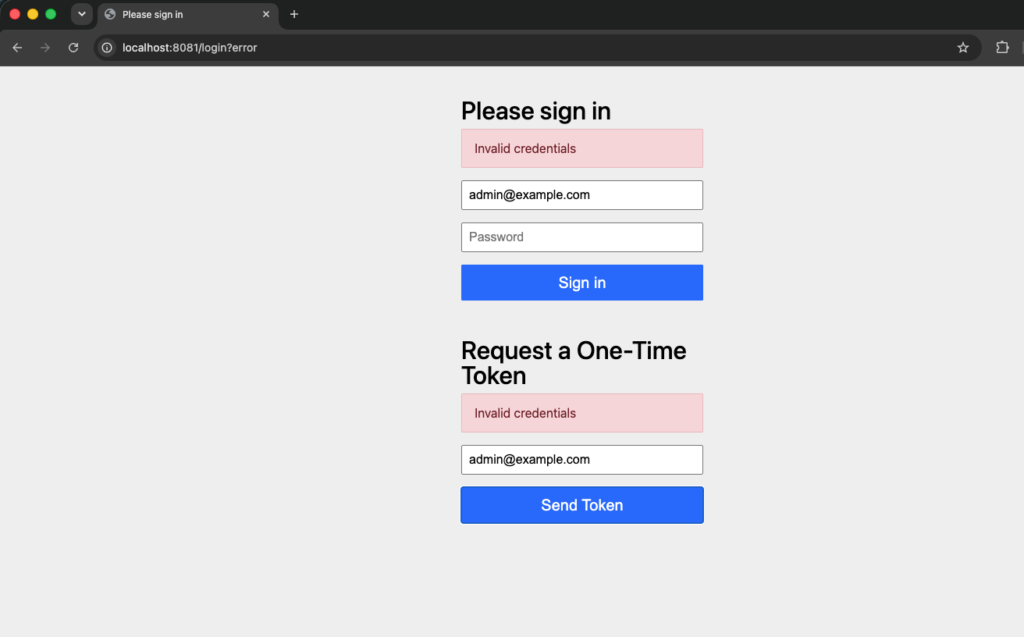Screen dimensions: 1024x637
Task: Click the Please sign in heading
Action: click(x=536, y=111)
